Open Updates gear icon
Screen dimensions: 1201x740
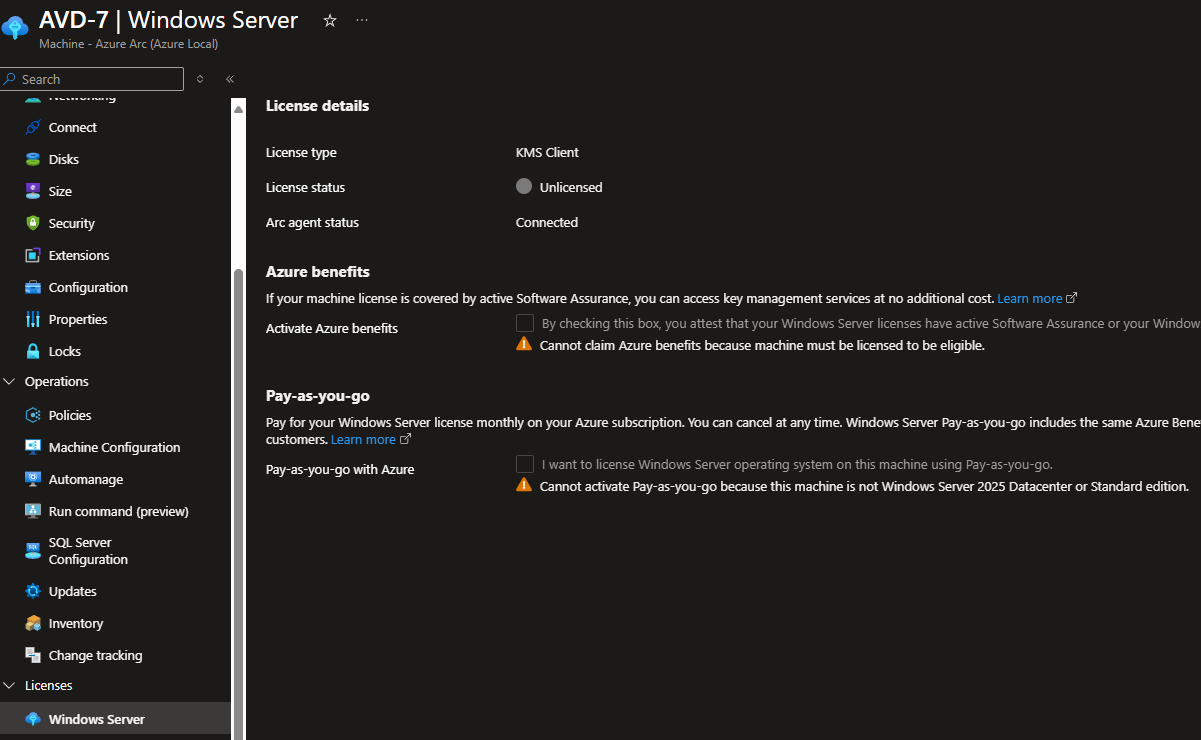click(x=33, y=591)
